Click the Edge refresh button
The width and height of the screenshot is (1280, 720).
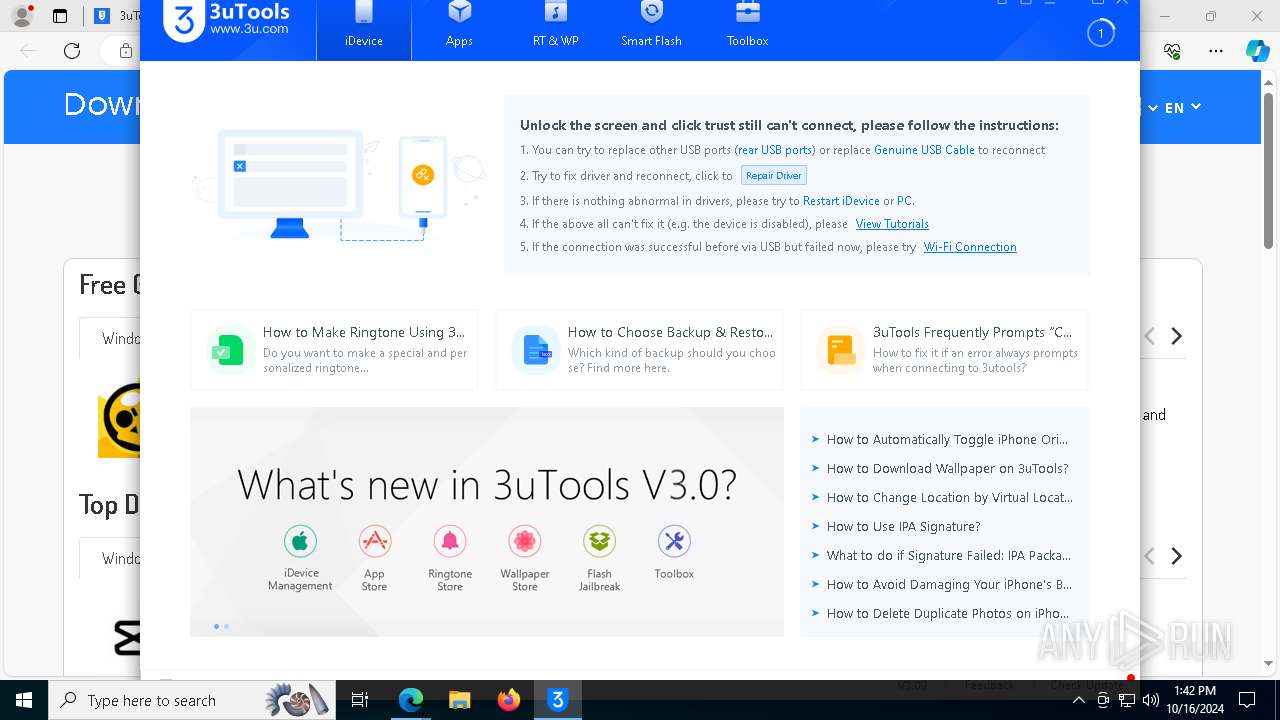pos(72,51)
